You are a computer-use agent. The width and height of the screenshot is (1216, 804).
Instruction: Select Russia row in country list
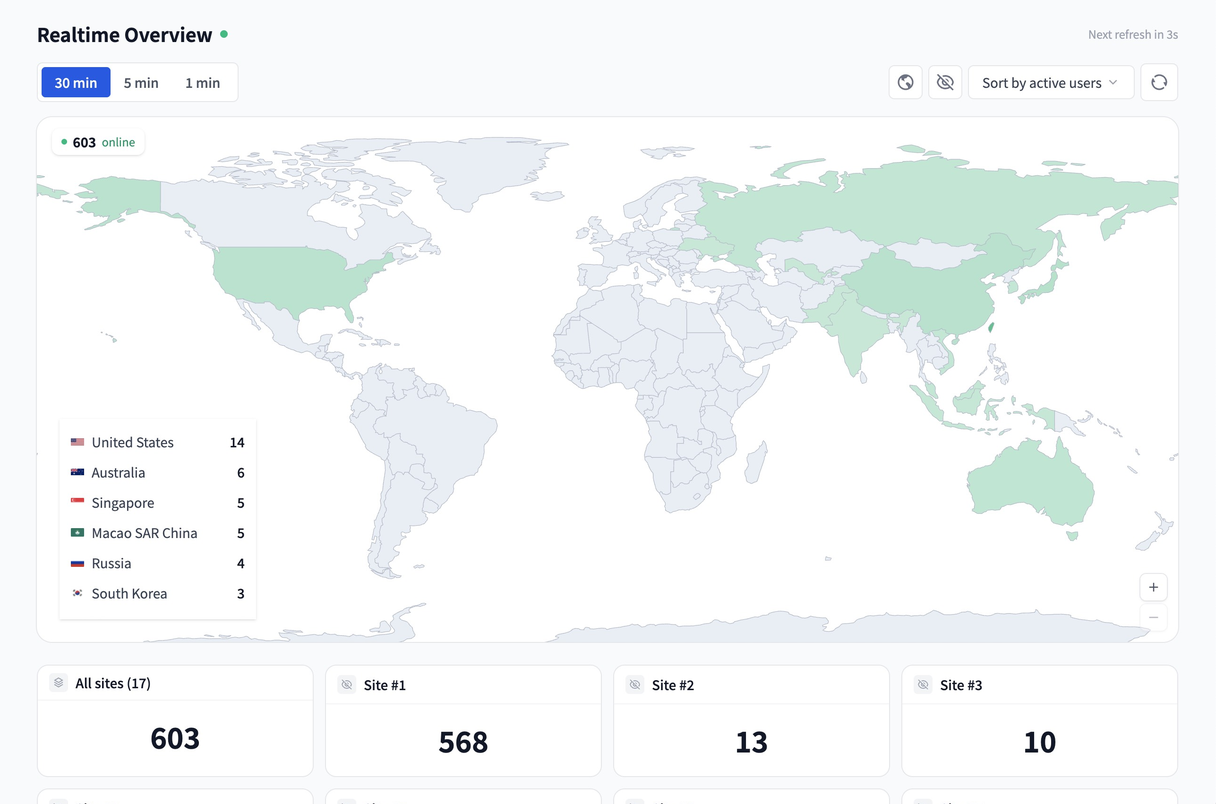tap(158, 563)
